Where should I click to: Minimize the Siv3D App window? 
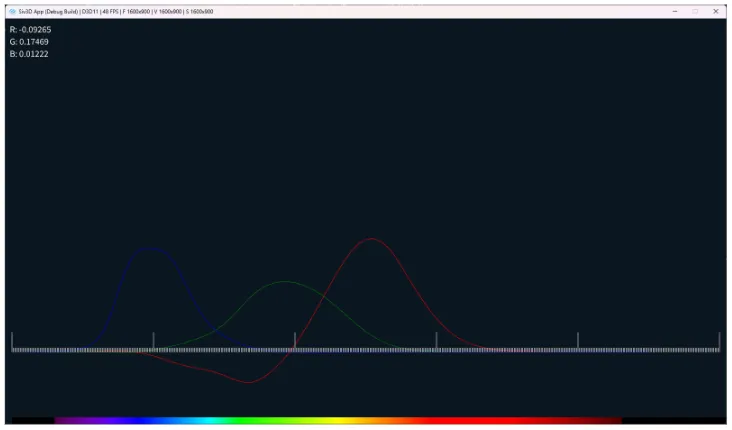[675, 11]
